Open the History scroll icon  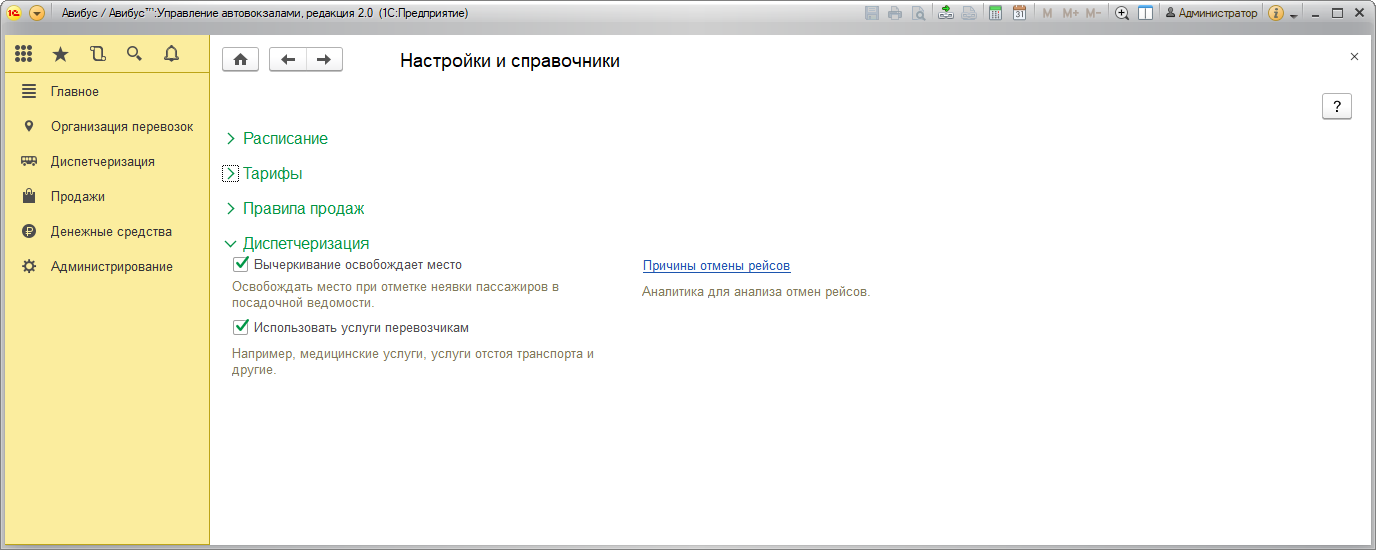[97, 54]
